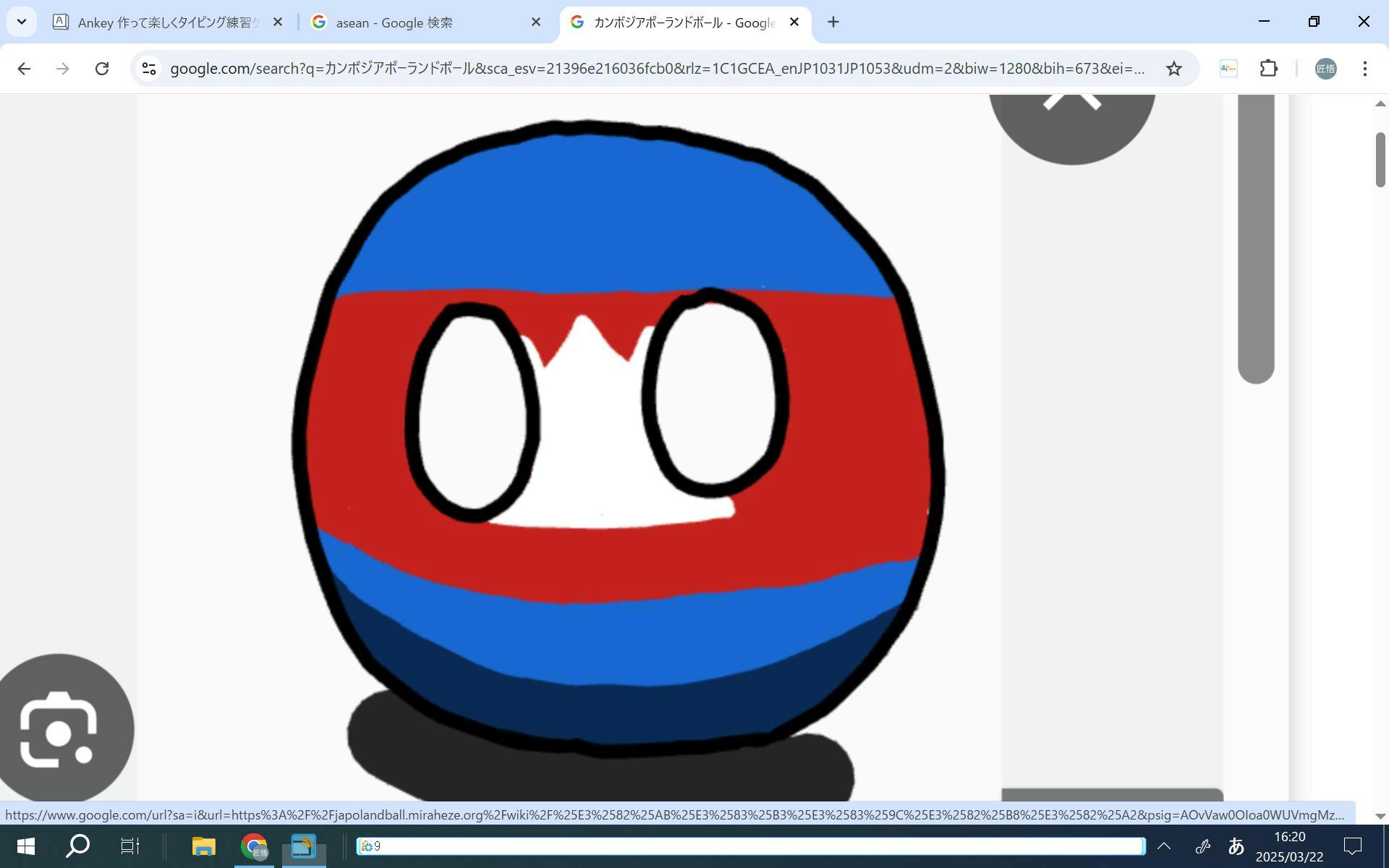1389x868 pixels.
Task: Click the Google Lens camera icon
Action: [59, 729]
